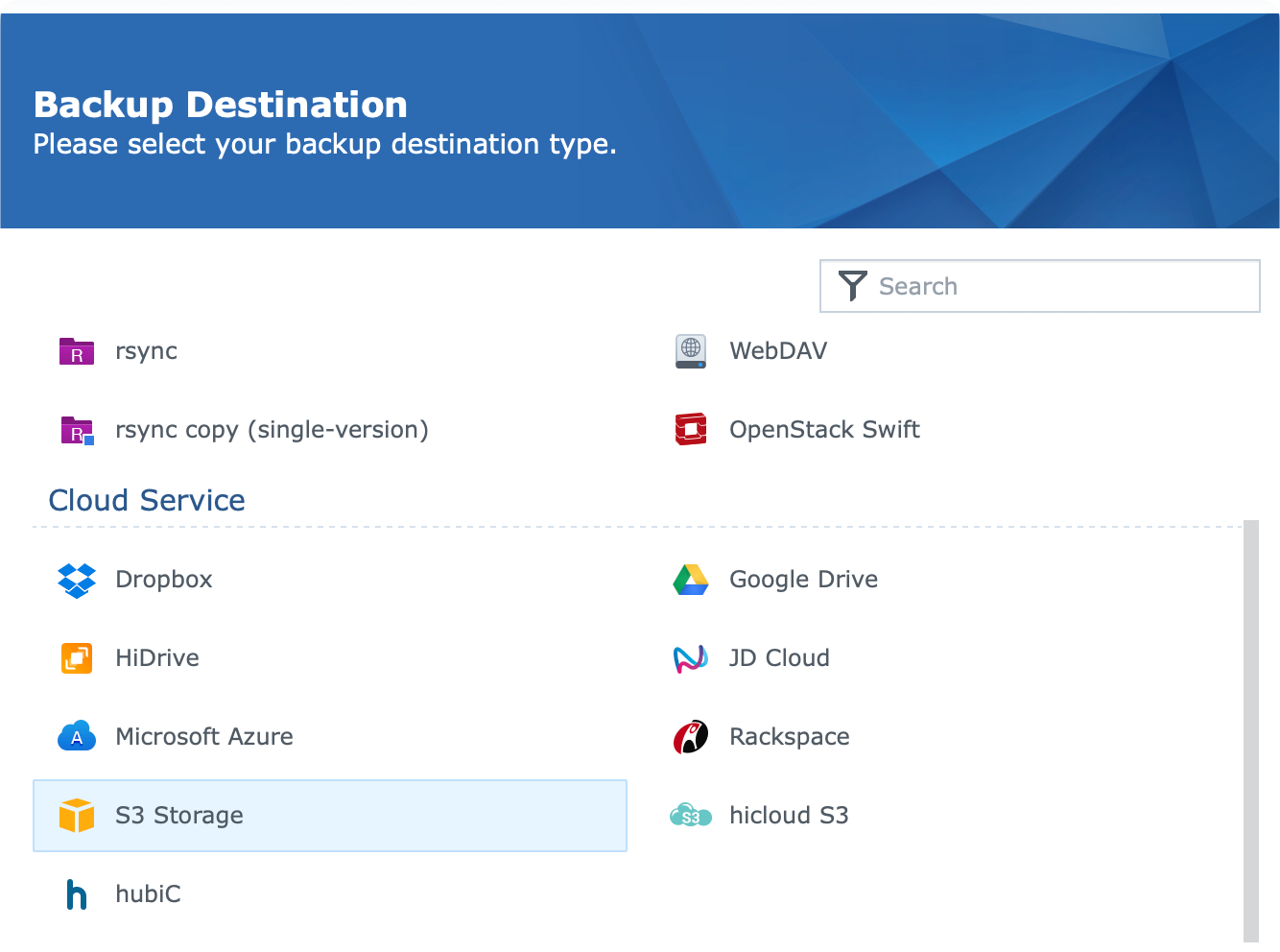Choose rsync copy (single-version) text
The image size is (1280, 952).
coord(272,430)
